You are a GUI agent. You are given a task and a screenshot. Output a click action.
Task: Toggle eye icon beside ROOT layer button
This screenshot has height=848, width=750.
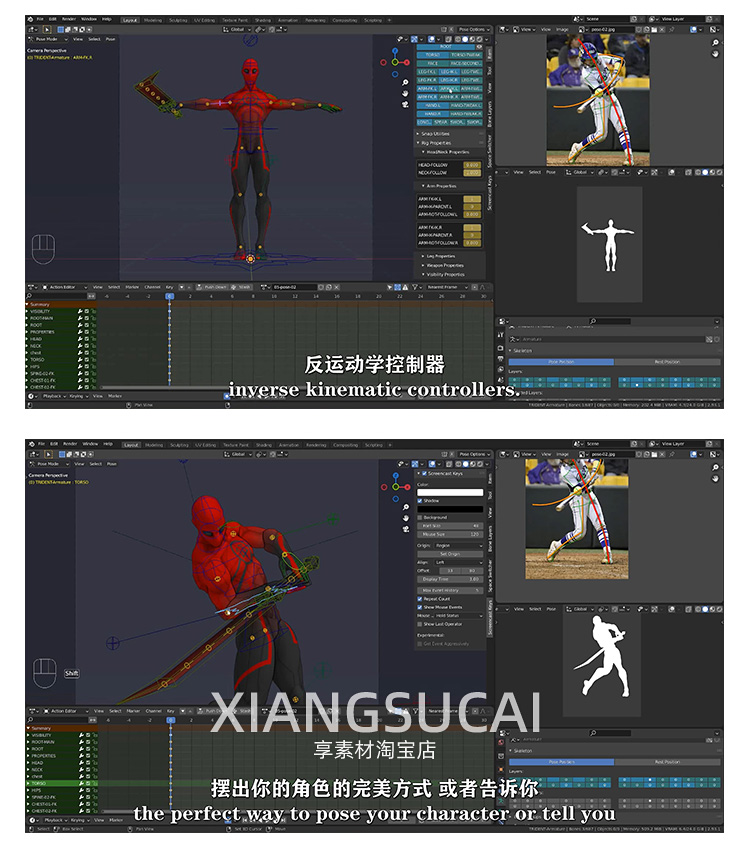pyautogui.click(x=479, y=47)
